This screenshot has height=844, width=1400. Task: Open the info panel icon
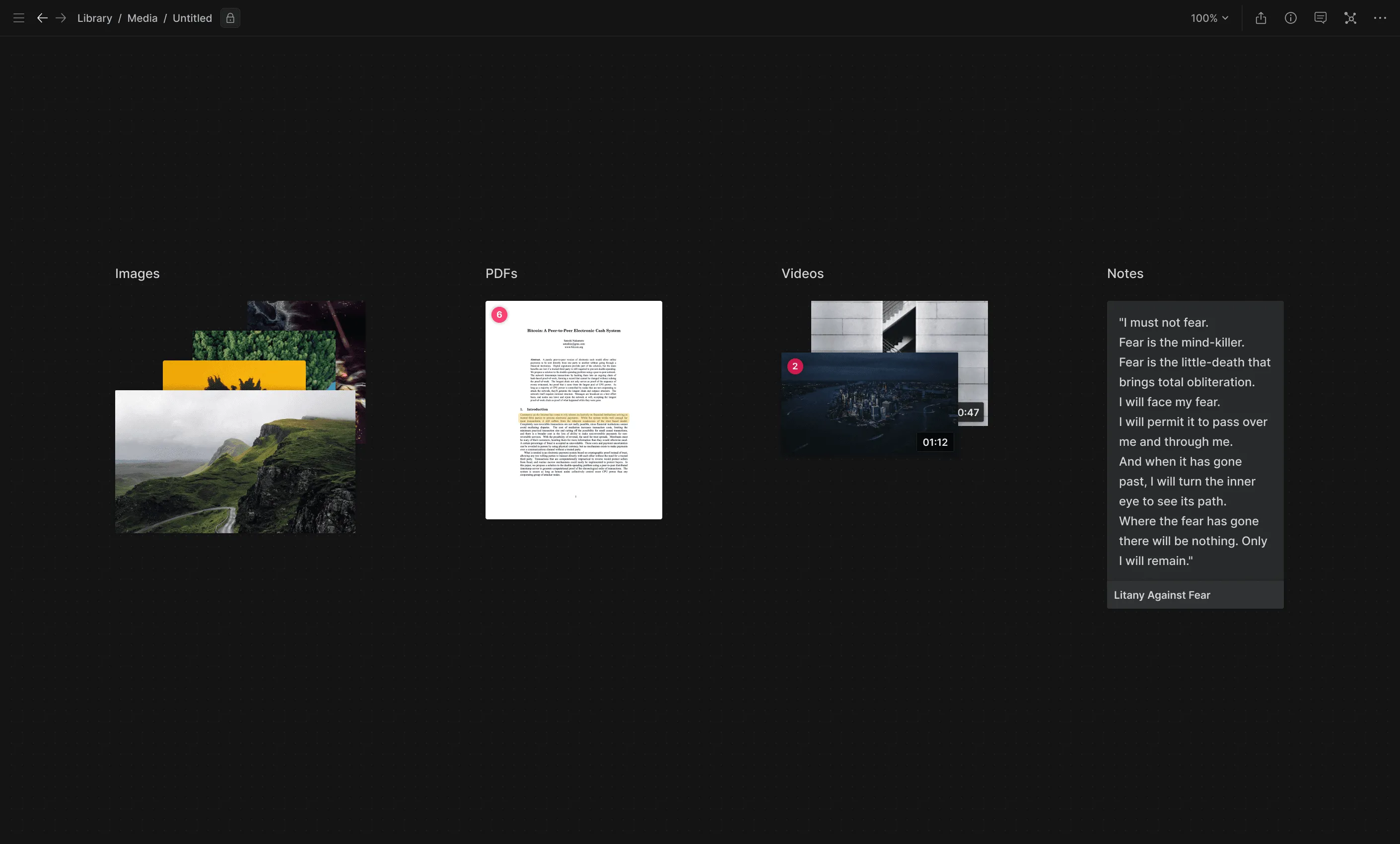coord(1290,18)
